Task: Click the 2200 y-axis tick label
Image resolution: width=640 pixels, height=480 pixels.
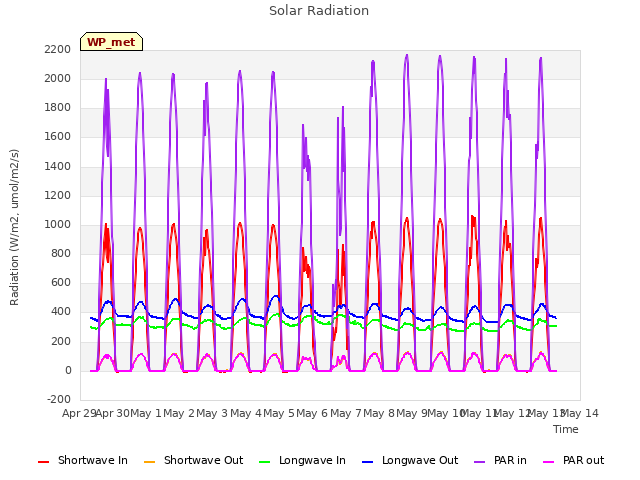Action: (58, 49)
